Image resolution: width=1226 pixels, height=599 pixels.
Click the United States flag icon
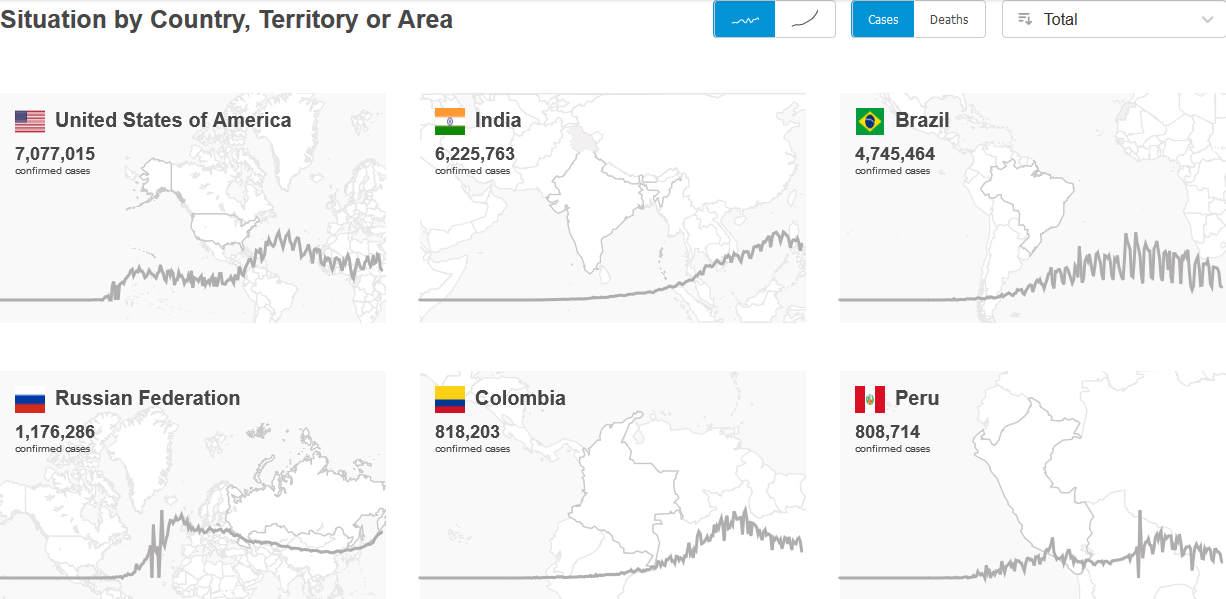coord(30,121)
